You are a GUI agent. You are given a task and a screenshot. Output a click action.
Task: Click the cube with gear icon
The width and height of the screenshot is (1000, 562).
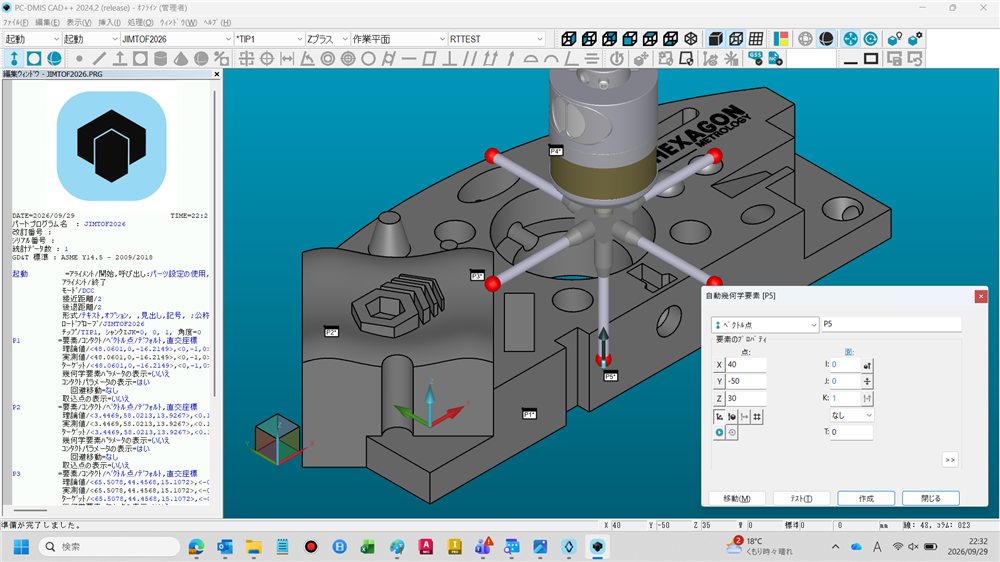(915, 39)
